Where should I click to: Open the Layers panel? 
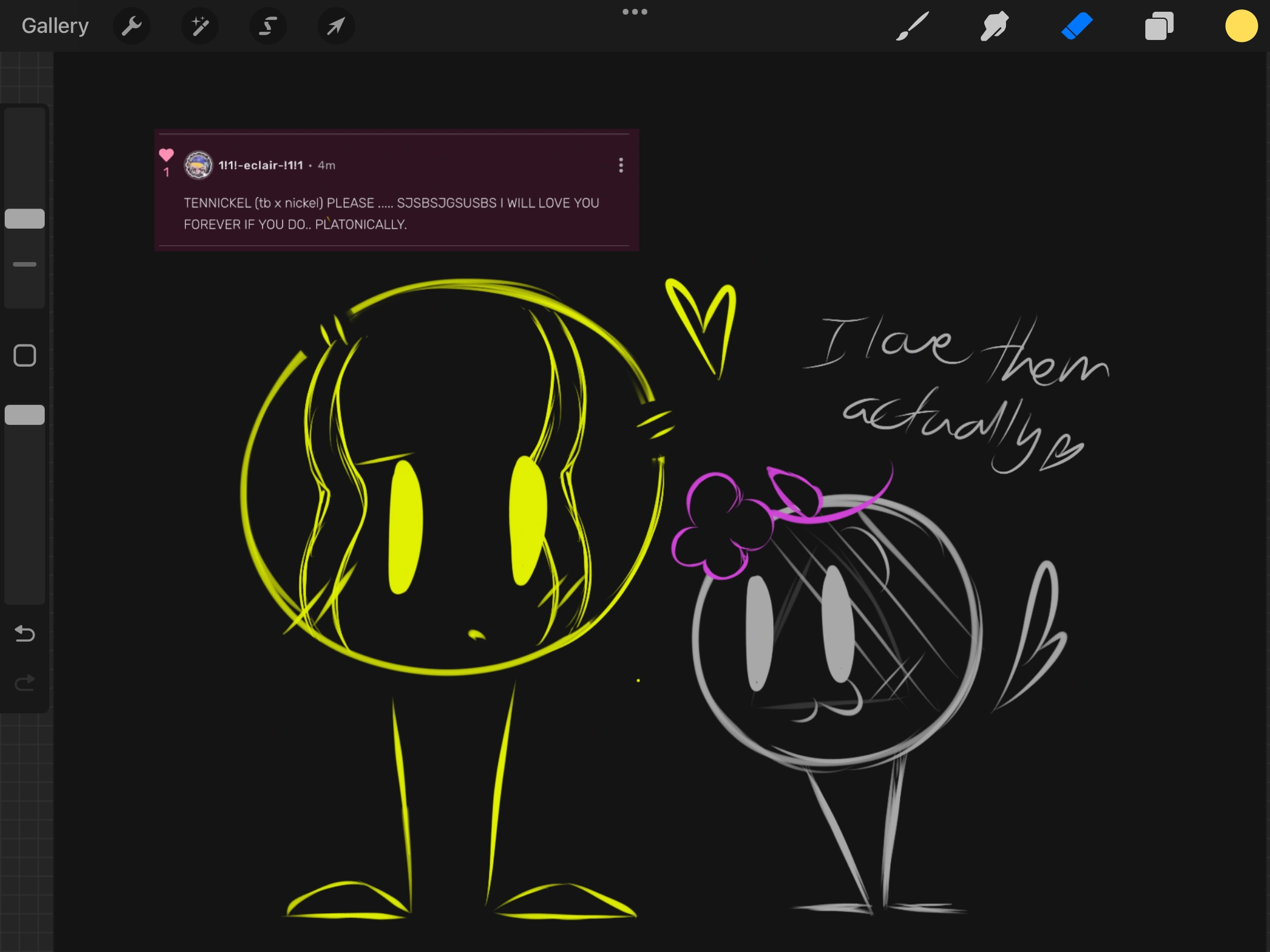pyautogui.click(x=1159, y=26)
